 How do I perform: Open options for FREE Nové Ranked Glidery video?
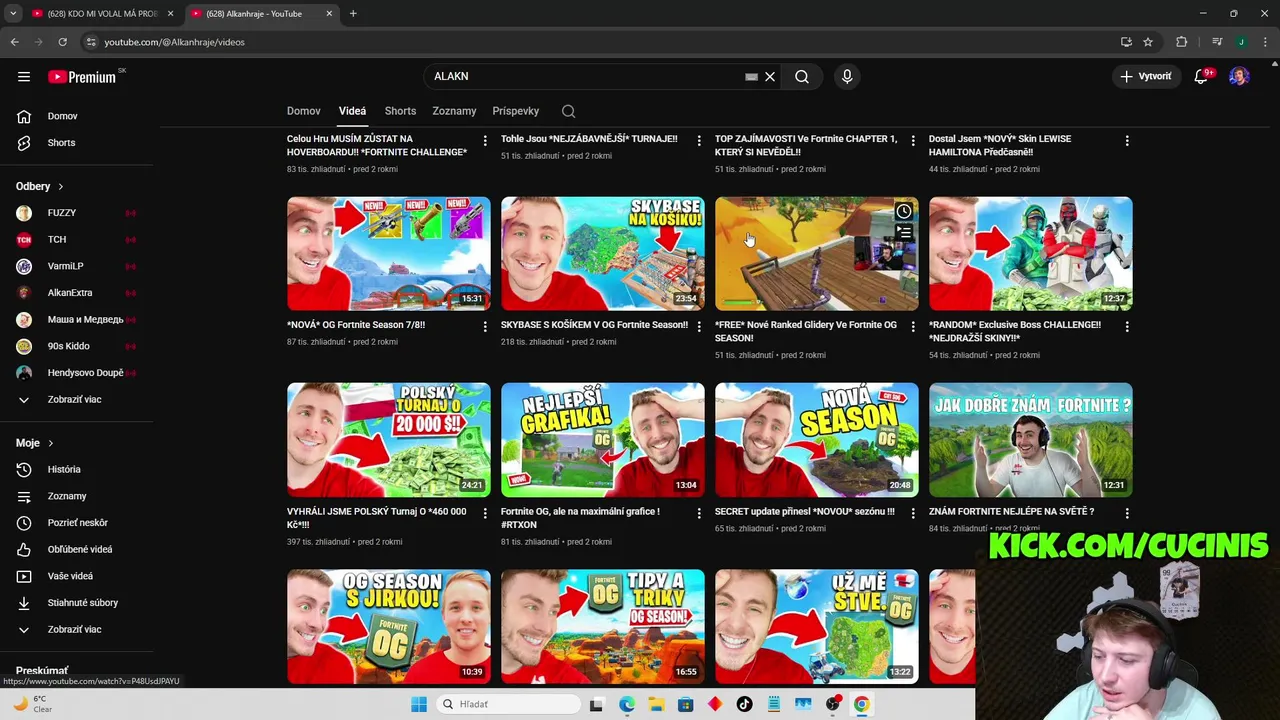pyautogui.click(x=913, y=327)
